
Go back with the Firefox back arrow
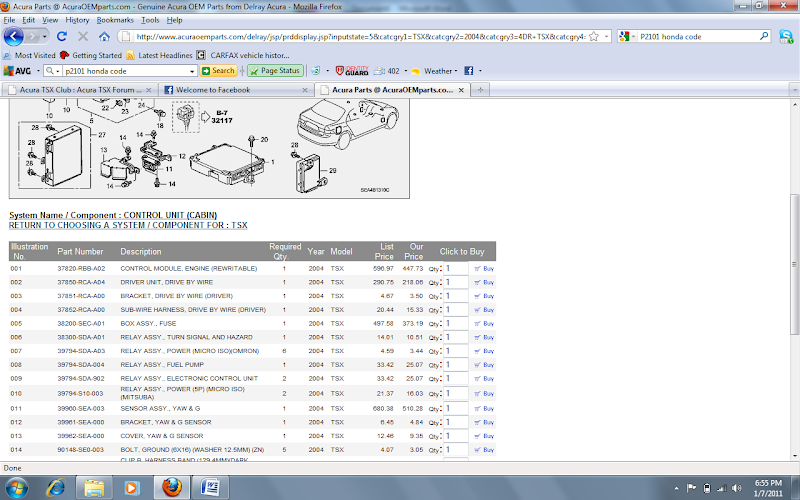click(x=14, y=37)
